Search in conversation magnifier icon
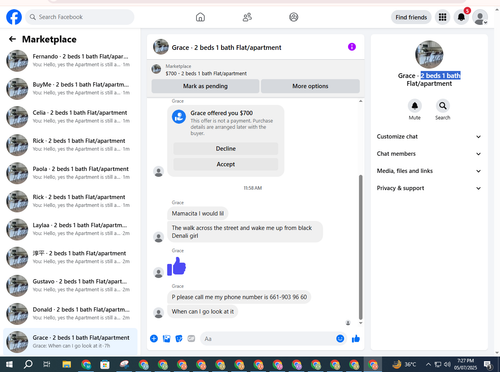500x372 pixels. pos(443,106)
